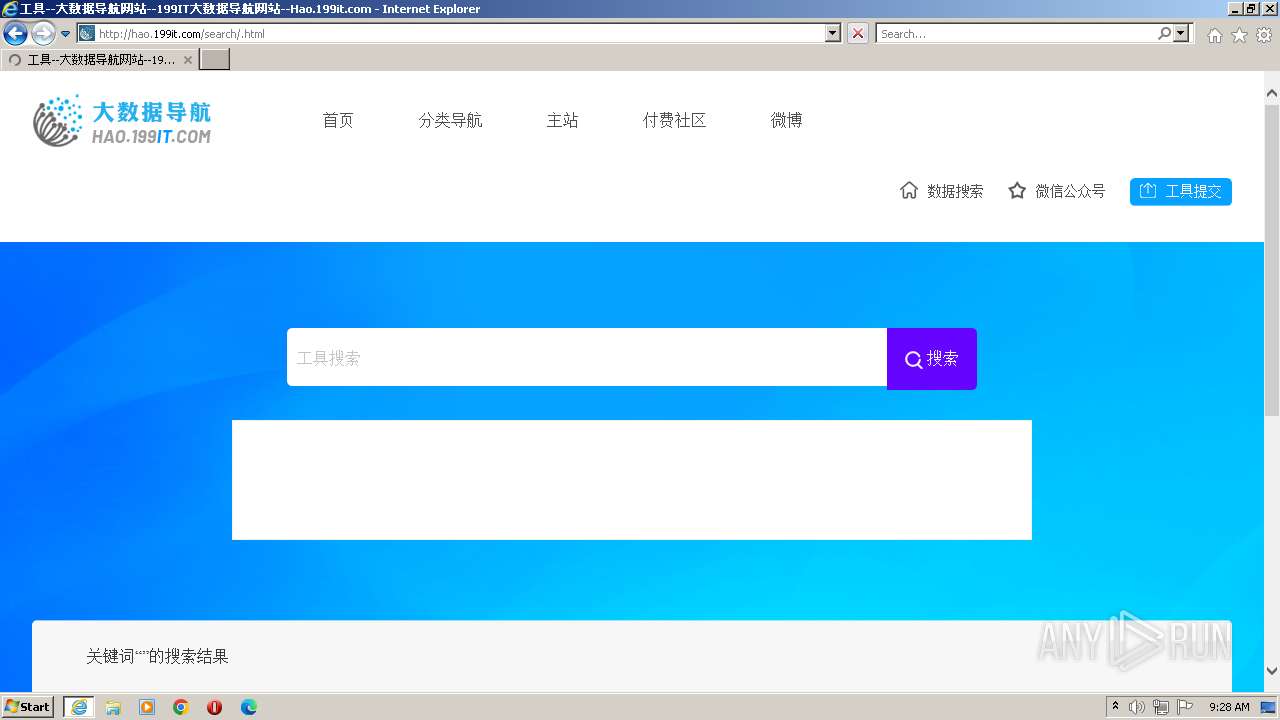
Task: Click the page scrollbar up arrow
Action: [1272, 93]
